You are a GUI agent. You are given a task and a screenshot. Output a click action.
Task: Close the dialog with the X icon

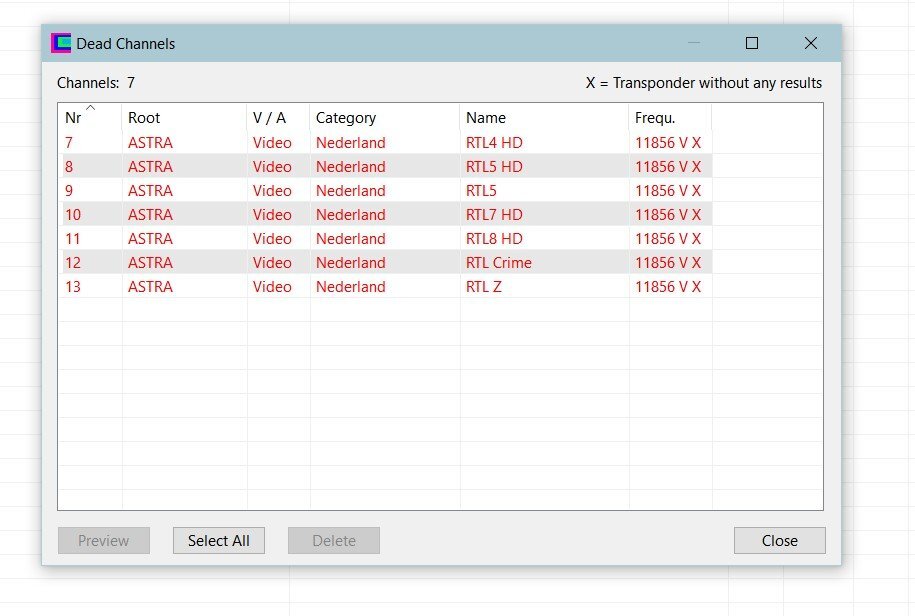tap(811, 43)
